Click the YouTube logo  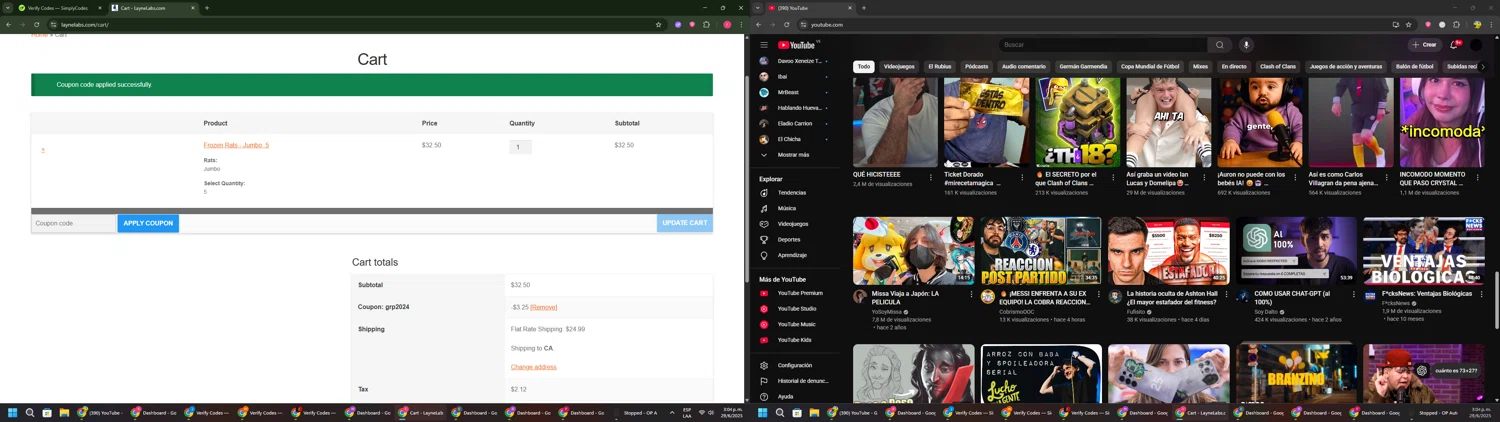798,45
